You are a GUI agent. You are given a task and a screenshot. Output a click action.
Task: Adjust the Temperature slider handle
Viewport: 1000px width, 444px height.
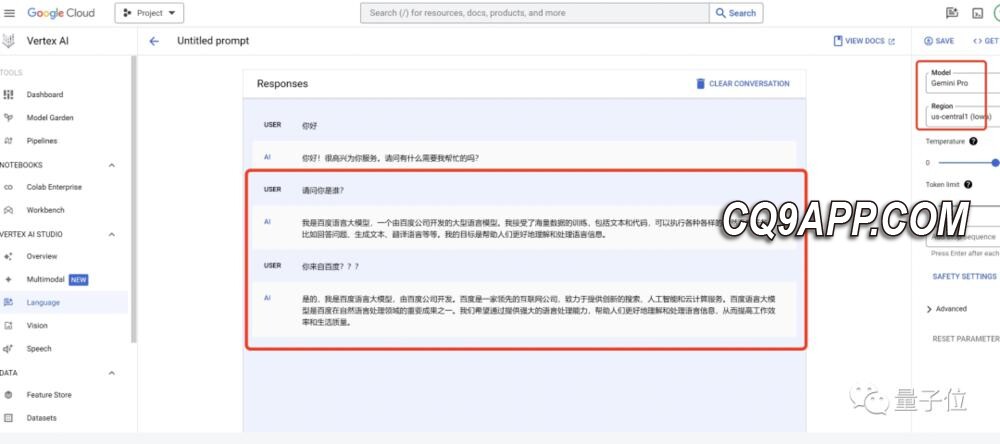click(996, 163)
